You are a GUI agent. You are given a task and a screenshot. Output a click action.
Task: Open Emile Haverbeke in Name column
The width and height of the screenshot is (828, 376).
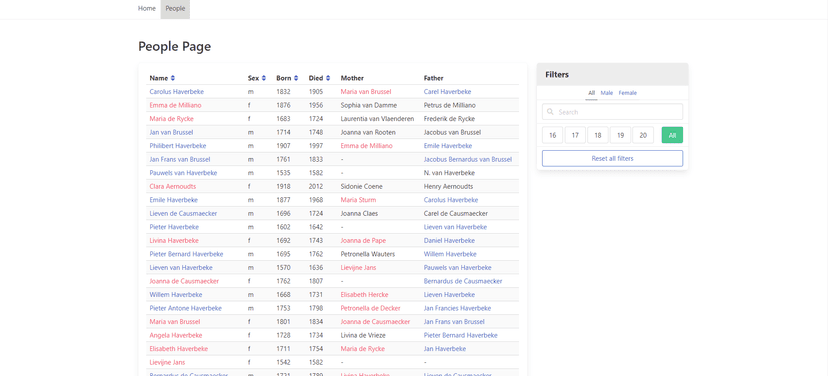click(x=174, y=200)
